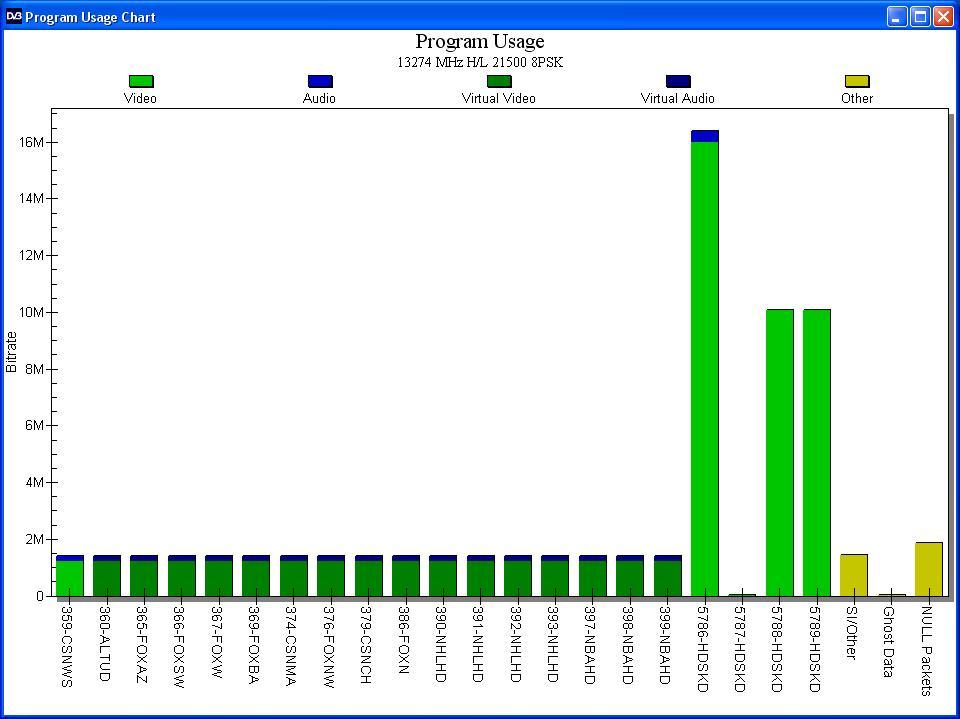960x719 pixels.
Task: Click the Audio legend blue swatch
Action: (x=320, y=81)
